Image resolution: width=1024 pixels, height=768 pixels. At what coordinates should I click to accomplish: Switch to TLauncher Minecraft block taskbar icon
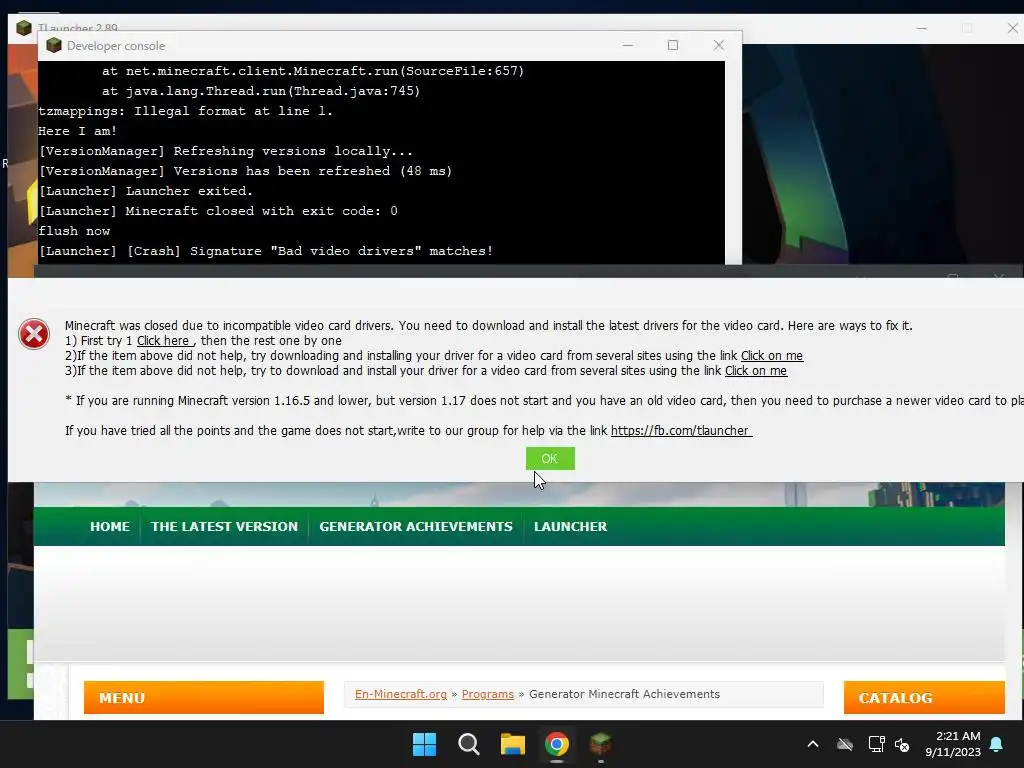pos(600,744)
